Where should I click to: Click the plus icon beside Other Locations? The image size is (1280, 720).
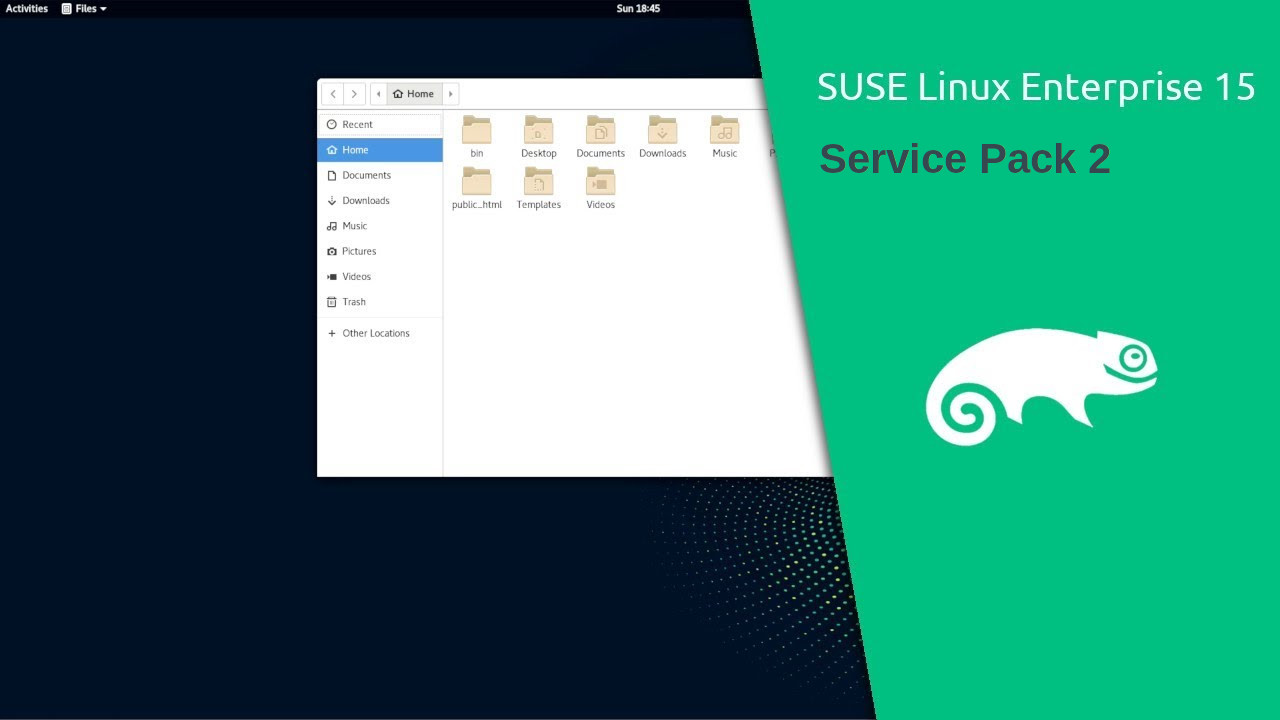click(332, 333)
